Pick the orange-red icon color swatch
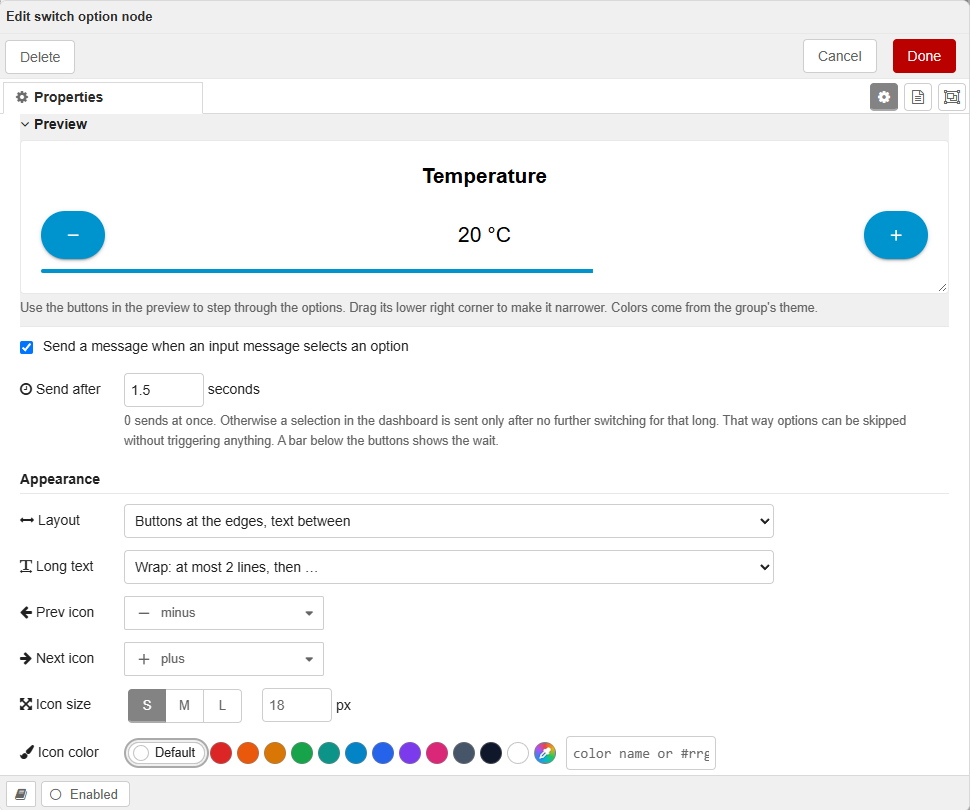 (x=248, y=753)
